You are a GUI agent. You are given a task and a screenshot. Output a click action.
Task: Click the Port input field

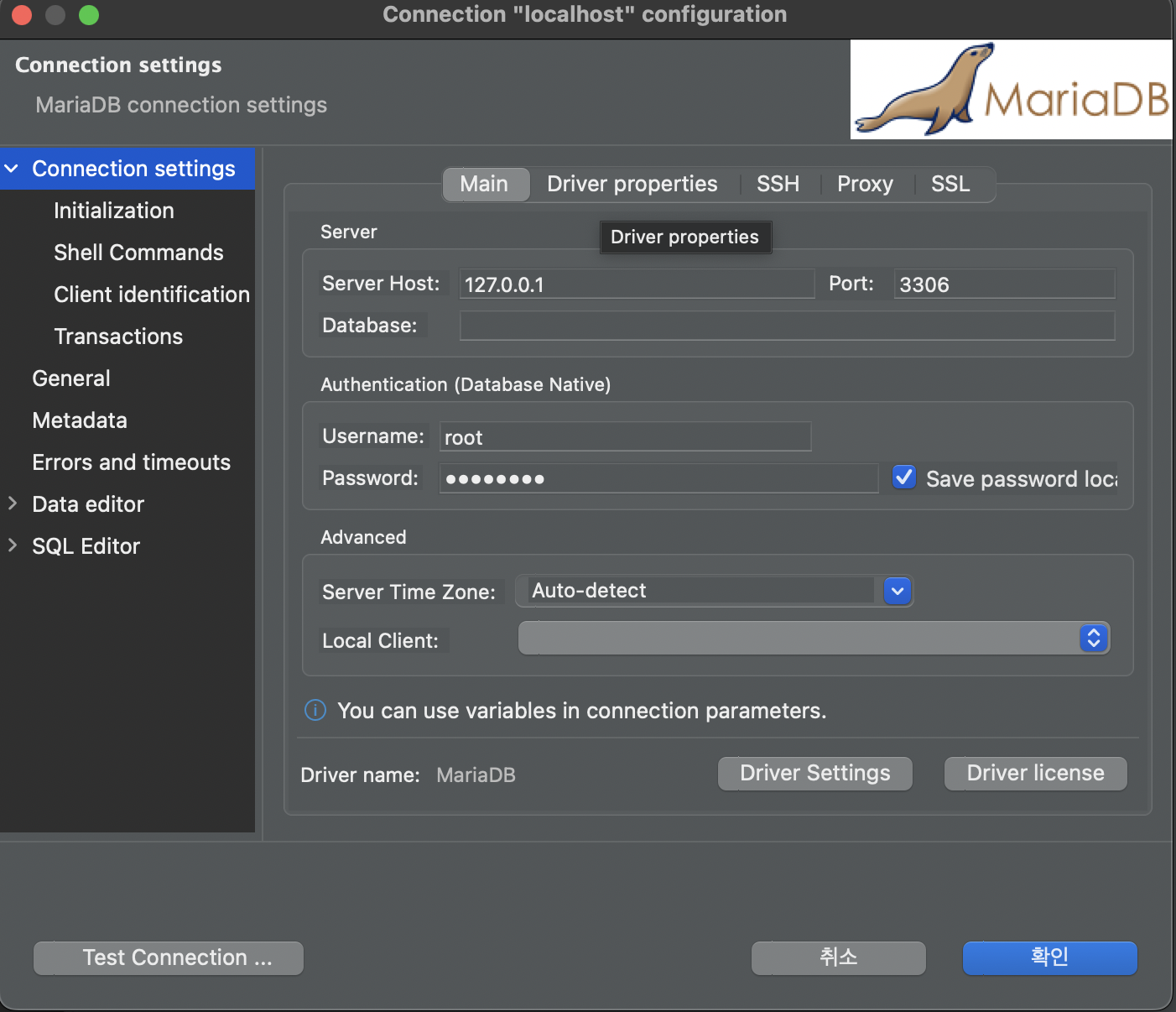pyautogui.click(x=1005, y=284)
